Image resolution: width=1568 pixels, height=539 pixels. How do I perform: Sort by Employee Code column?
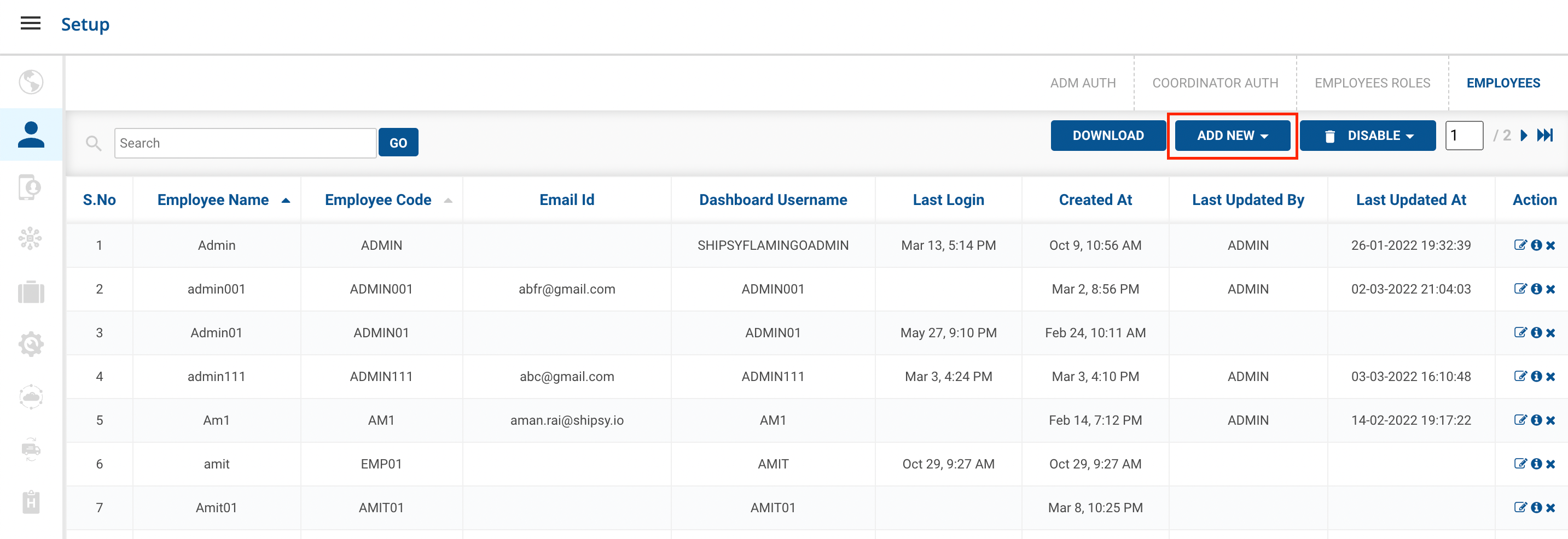378,200
